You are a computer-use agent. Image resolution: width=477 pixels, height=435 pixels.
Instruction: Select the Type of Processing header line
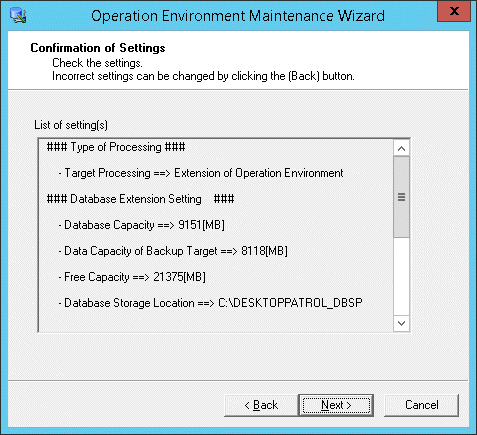coord(116,147)
